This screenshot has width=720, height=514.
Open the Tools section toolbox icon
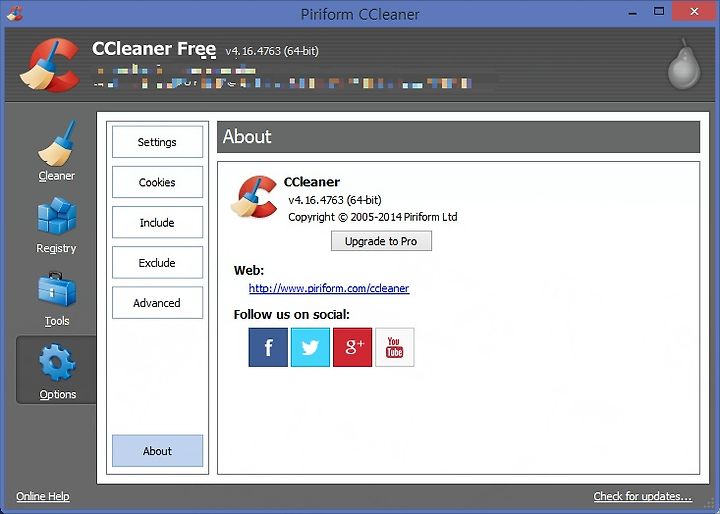[x=56, y=290]
